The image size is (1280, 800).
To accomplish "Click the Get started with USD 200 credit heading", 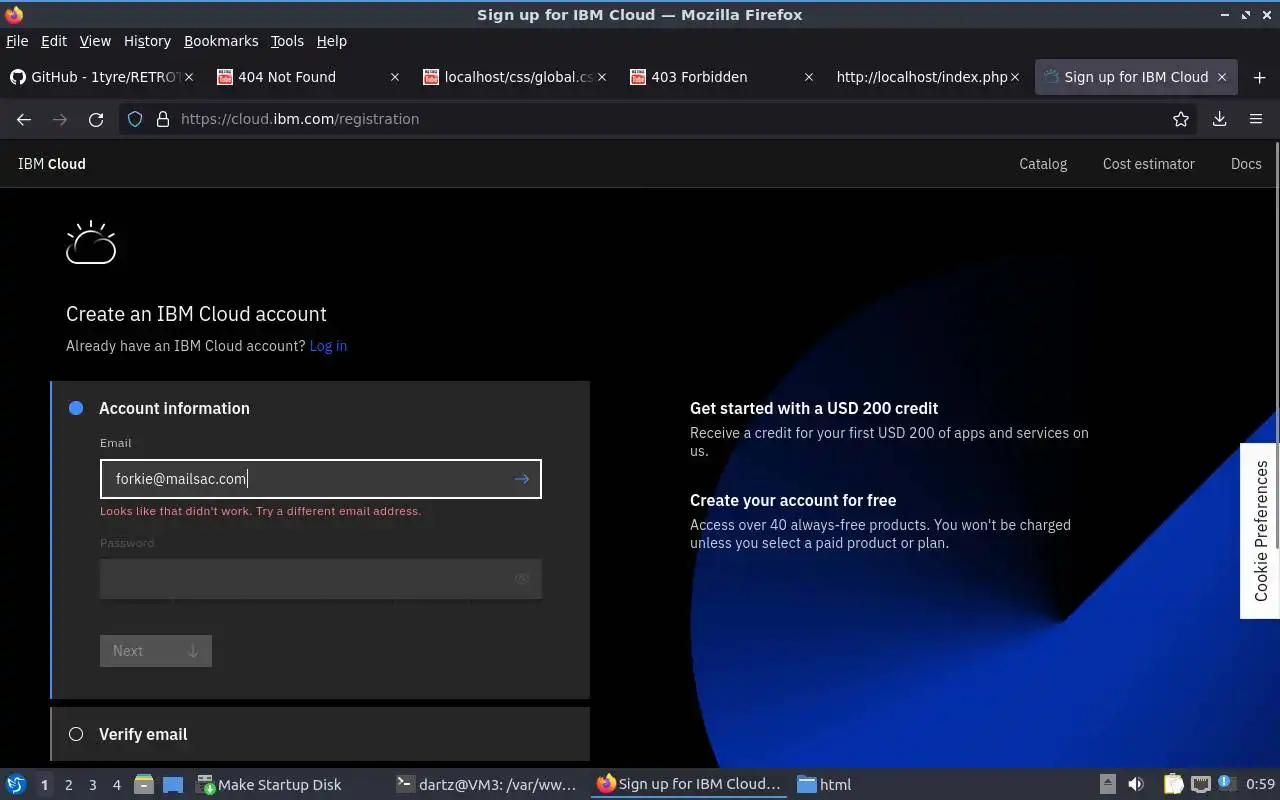I will pyautogui.click(x=814, y=408).
